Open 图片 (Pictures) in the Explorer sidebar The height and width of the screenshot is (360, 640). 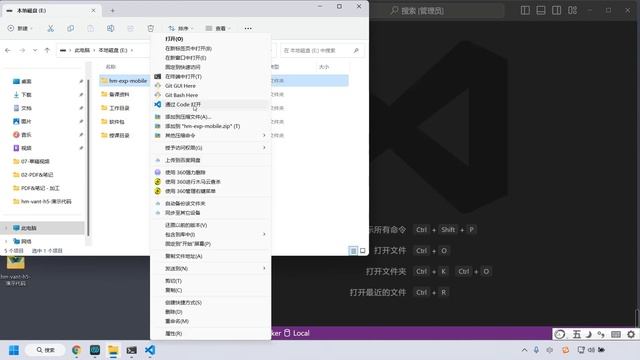tap(26, 121)
